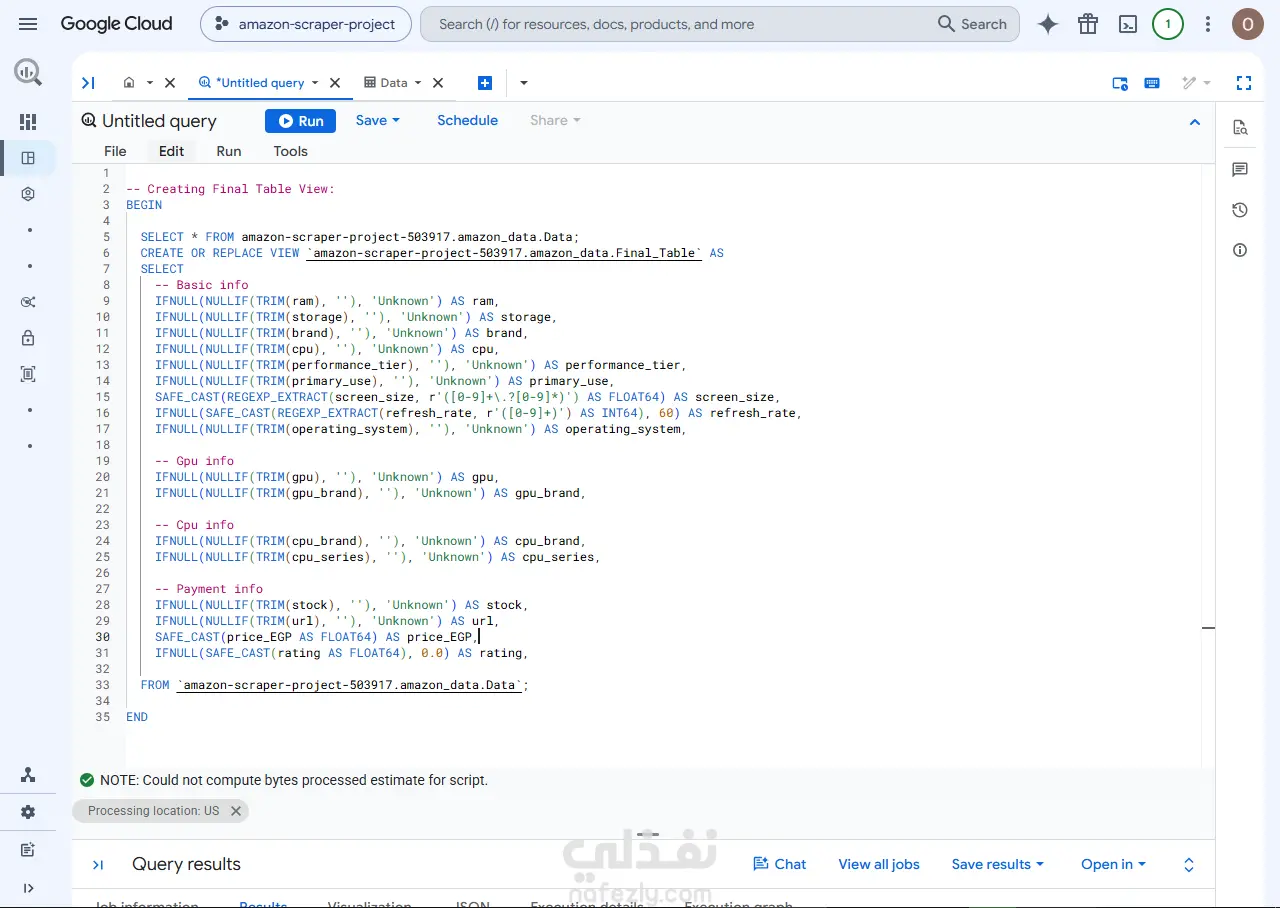Open the amazon-scraper-project project picker

coord(306,24)
